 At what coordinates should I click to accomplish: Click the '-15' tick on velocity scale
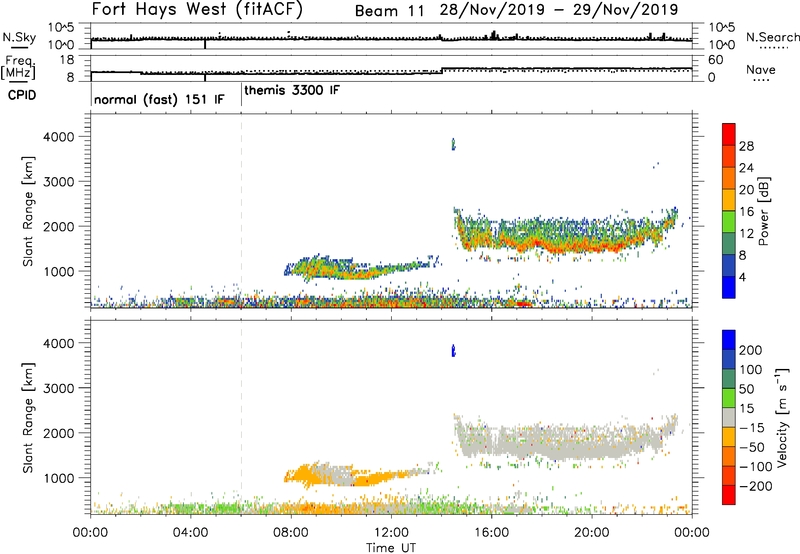coord(752,428)
